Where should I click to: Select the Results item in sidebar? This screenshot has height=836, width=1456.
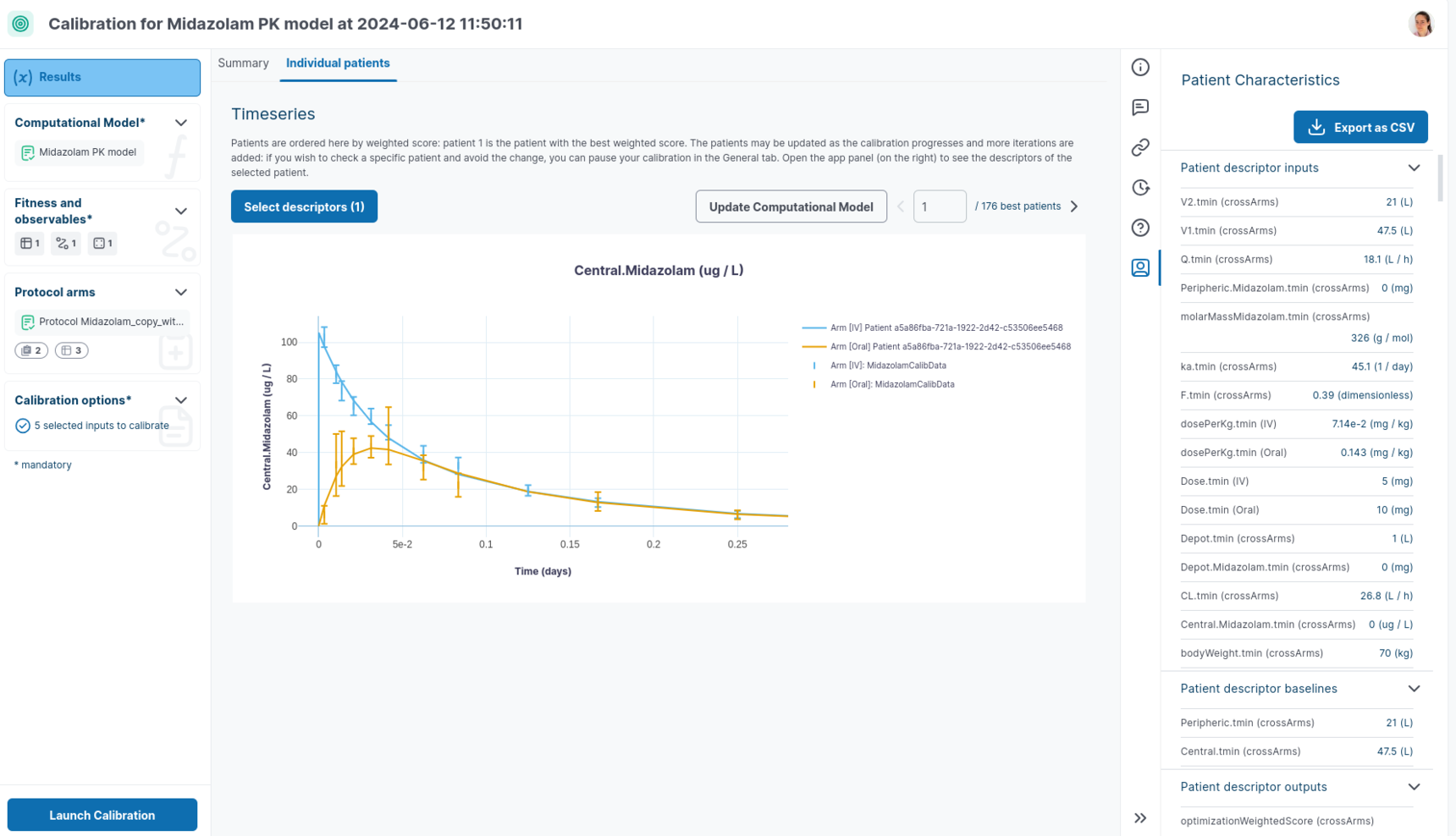102,78
